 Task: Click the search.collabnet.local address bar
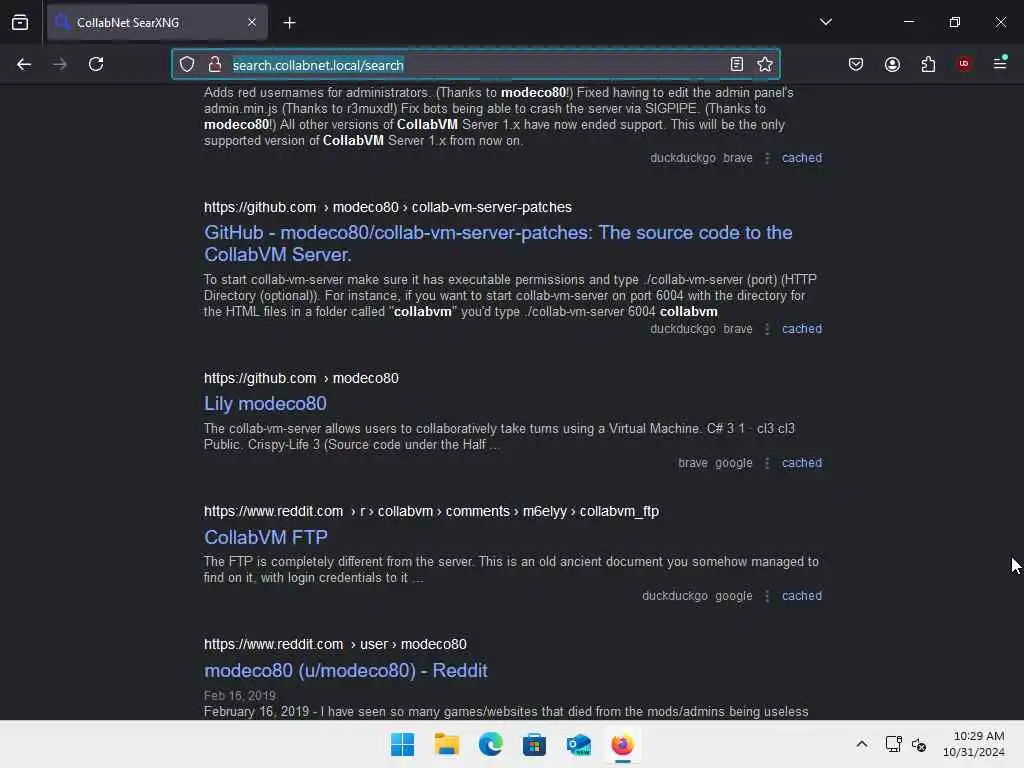(475, 65)
